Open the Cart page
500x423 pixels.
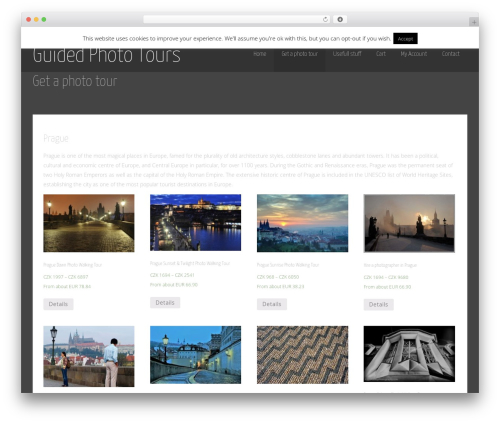click(x=381, y=54)
